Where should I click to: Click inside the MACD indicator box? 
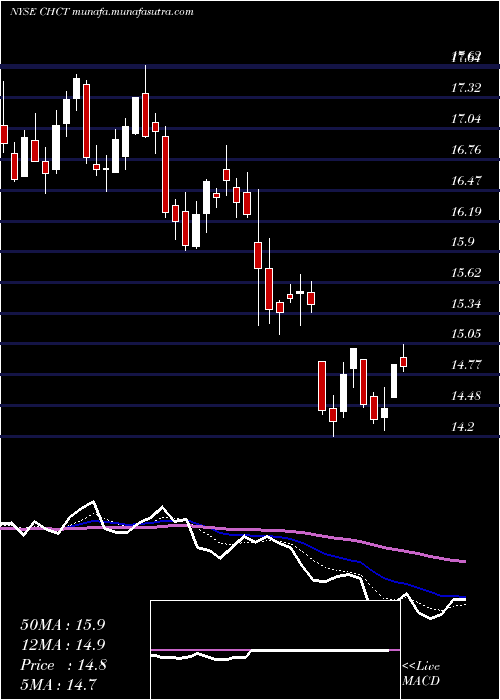275,650
